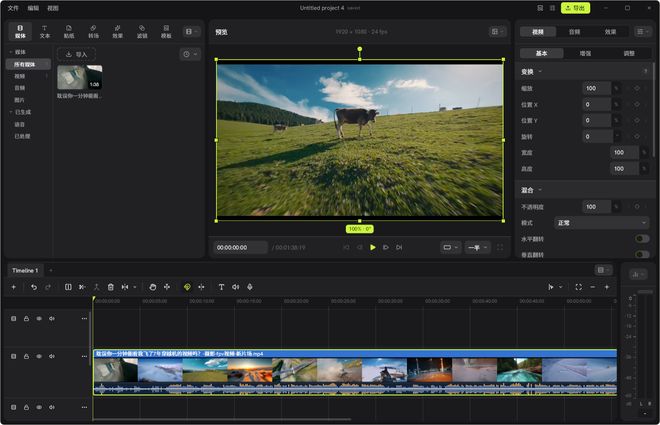Open the 模式 blend mode dropdown showing 正常
This screenshot has width=660, height=425.
point(601,223)
